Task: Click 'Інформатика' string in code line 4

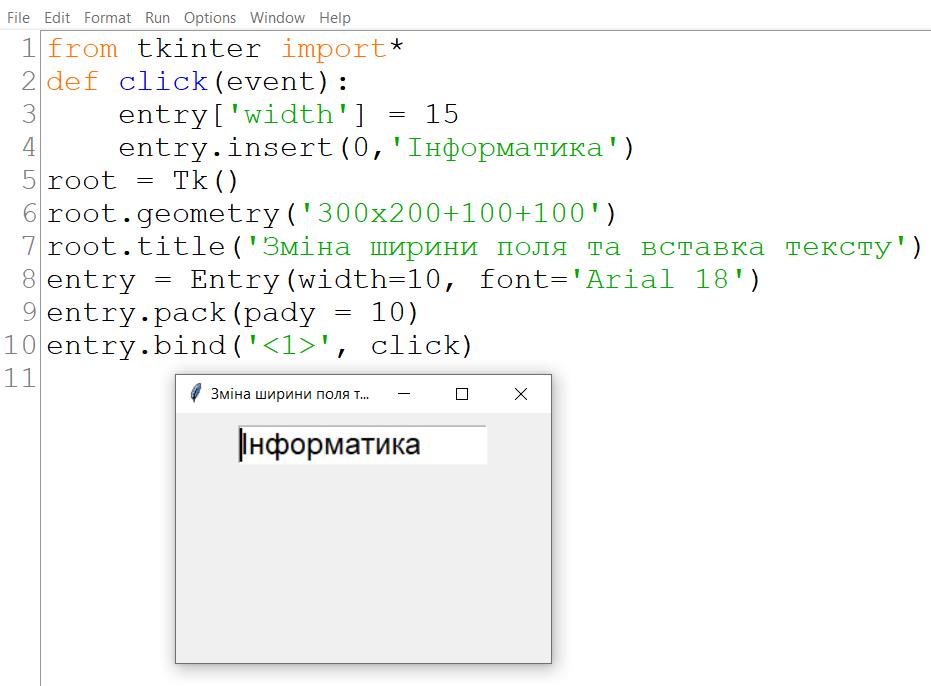Action: 505,148
